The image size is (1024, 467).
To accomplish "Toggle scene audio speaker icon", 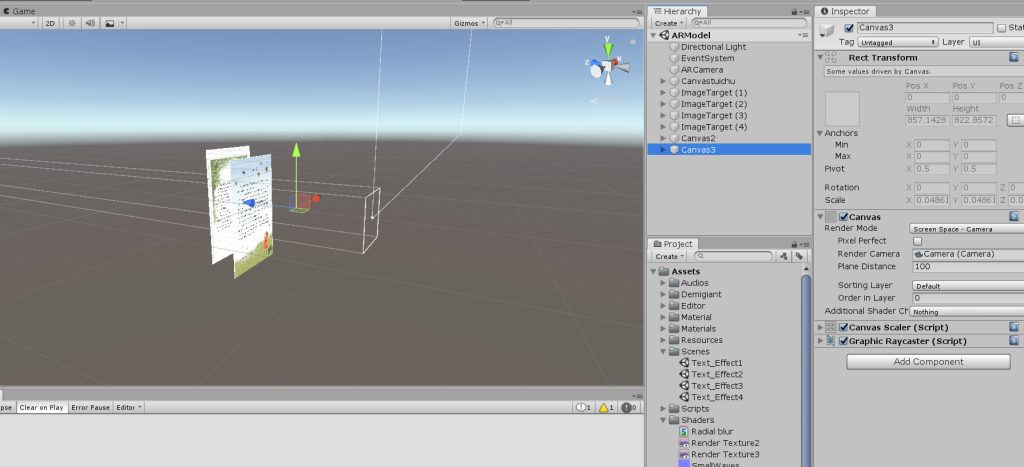I will click(90, 23).
